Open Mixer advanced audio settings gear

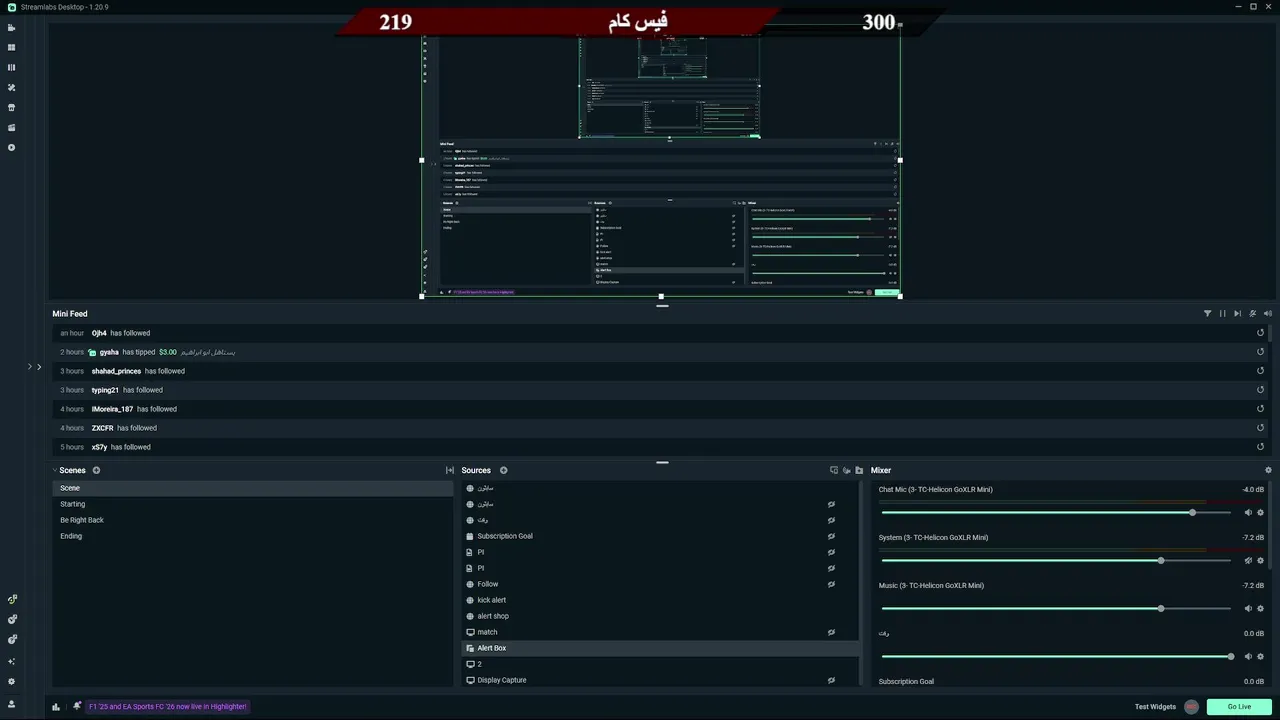[x=1268, y=470]
